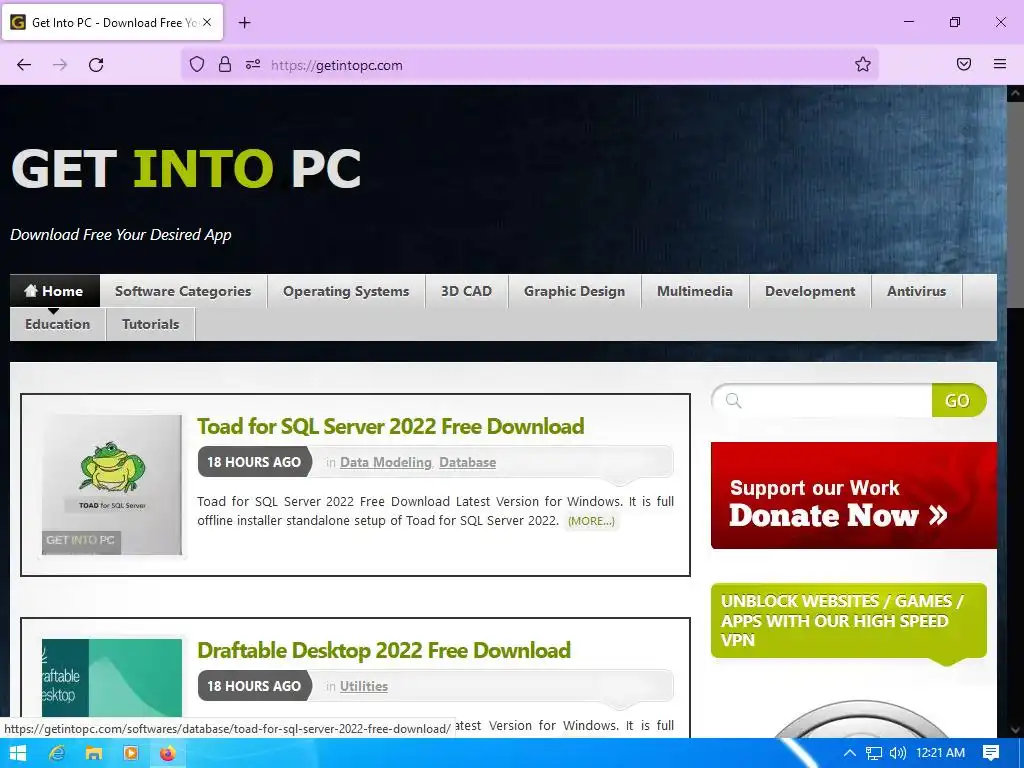Click the Firefox taskbar icon

(168, 753)
